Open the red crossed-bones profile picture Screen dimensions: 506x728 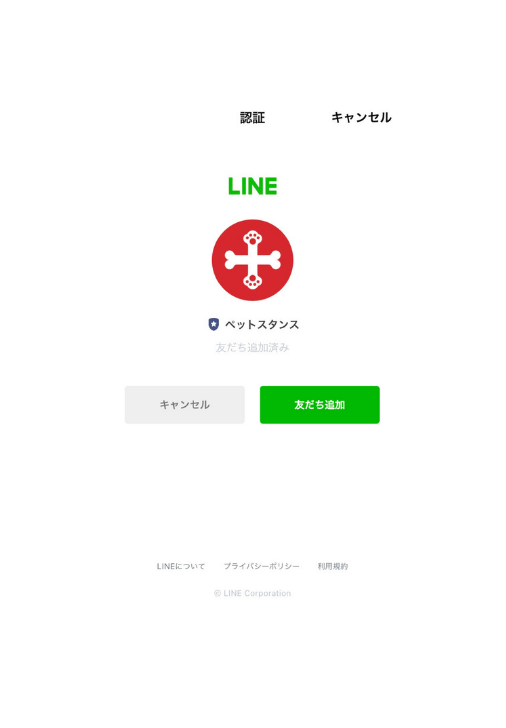[253, 260]
